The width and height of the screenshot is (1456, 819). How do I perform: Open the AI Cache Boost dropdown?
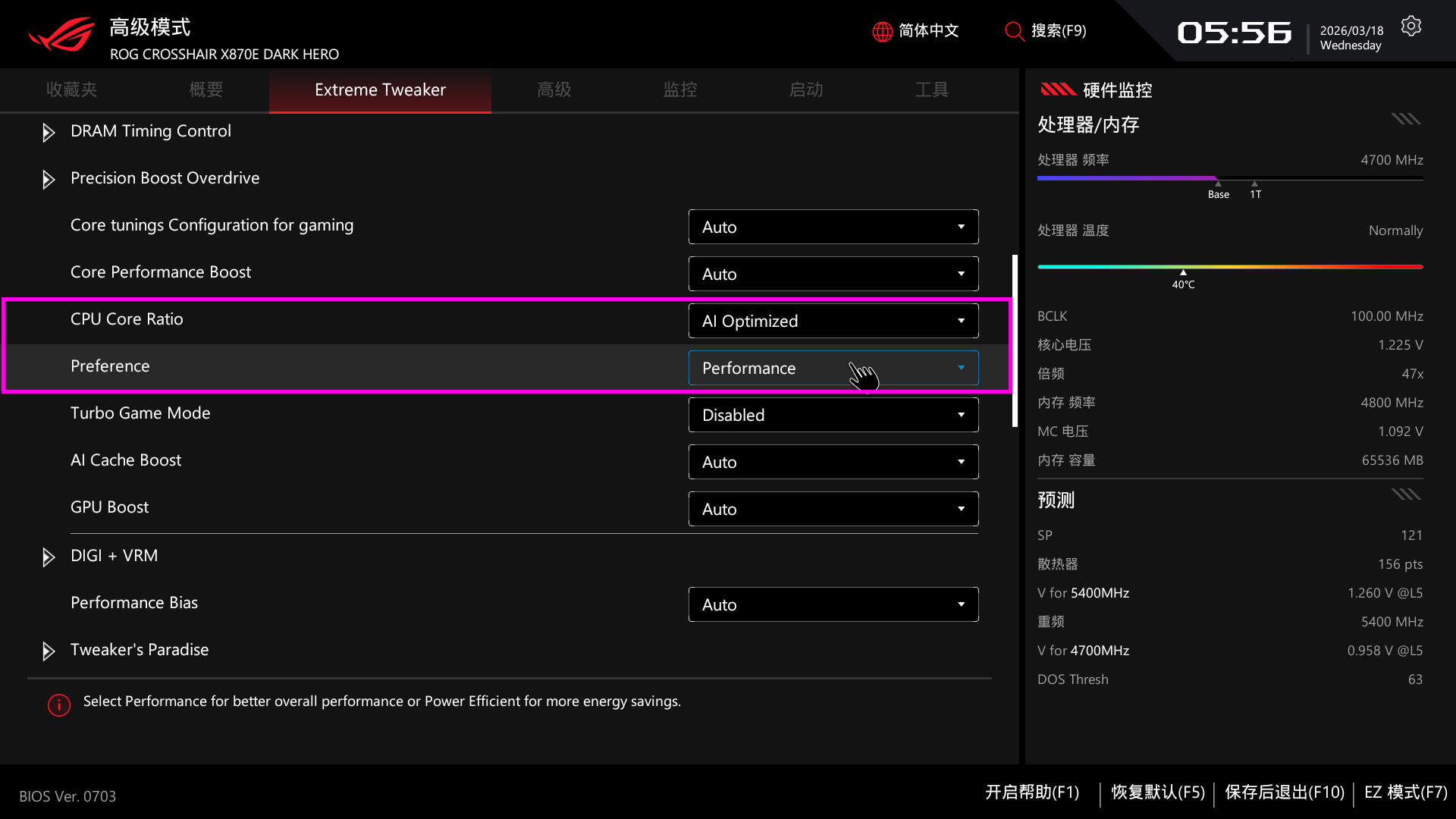833,462
